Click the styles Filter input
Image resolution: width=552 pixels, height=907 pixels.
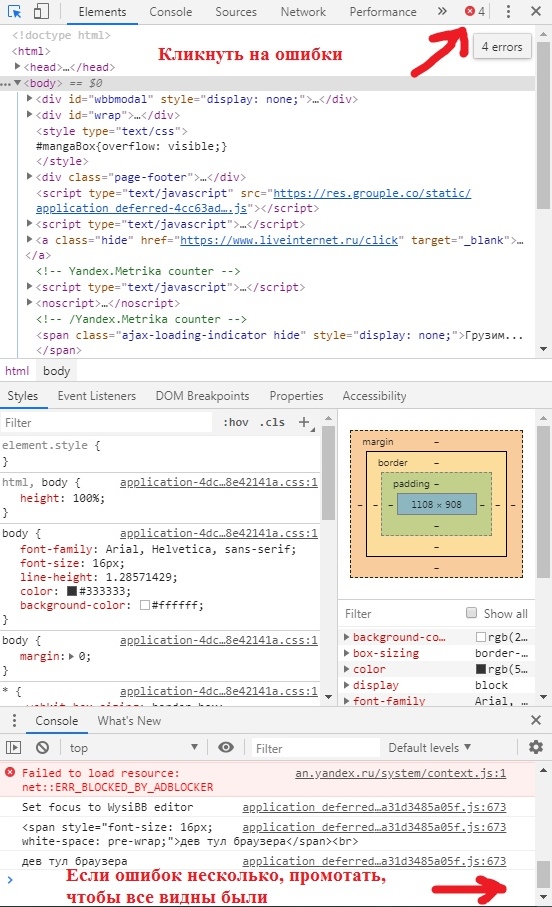(106, 422)
